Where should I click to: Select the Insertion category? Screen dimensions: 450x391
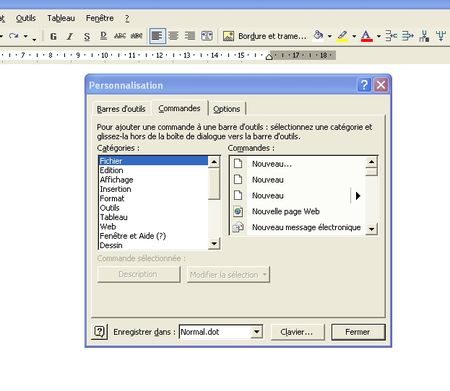pyautogui.click(x=154, y=189)
